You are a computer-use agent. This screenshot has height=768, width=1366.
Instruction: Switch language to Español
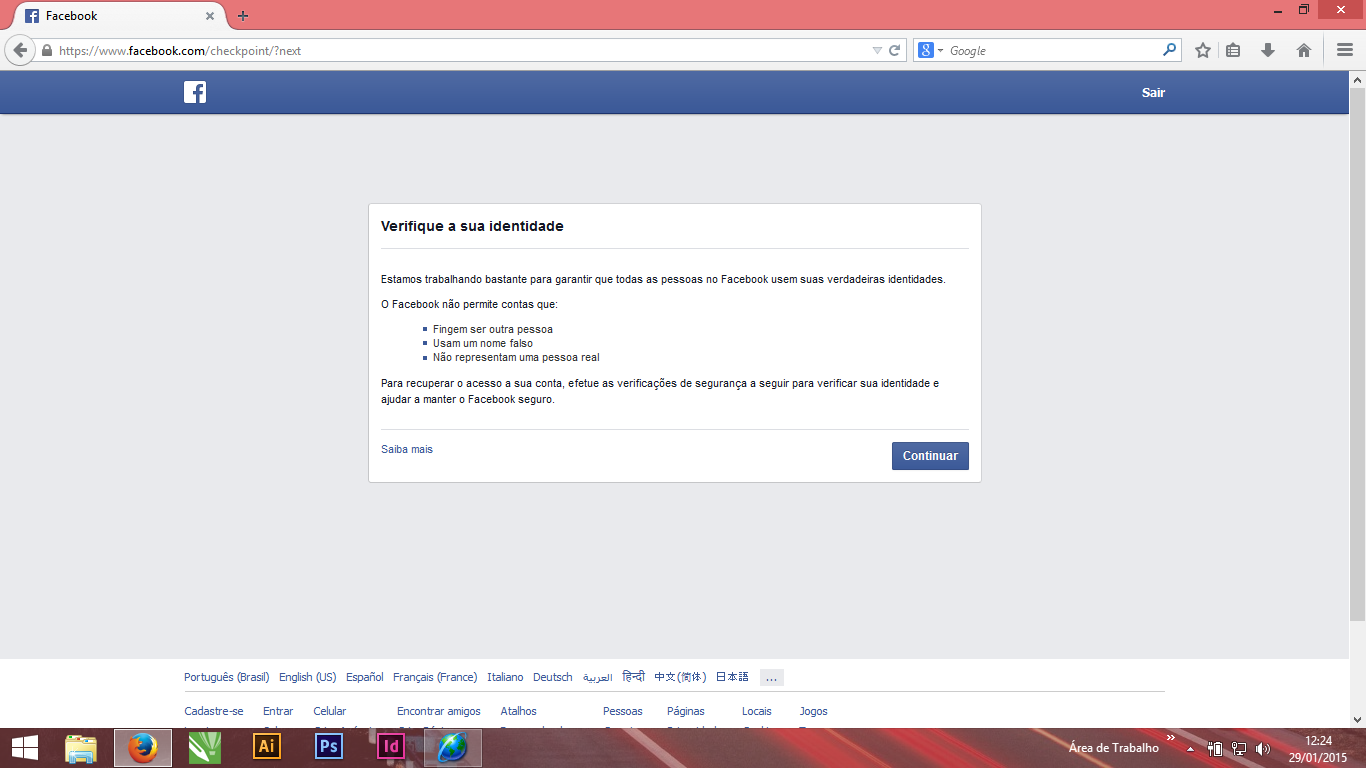coord(365,677)
